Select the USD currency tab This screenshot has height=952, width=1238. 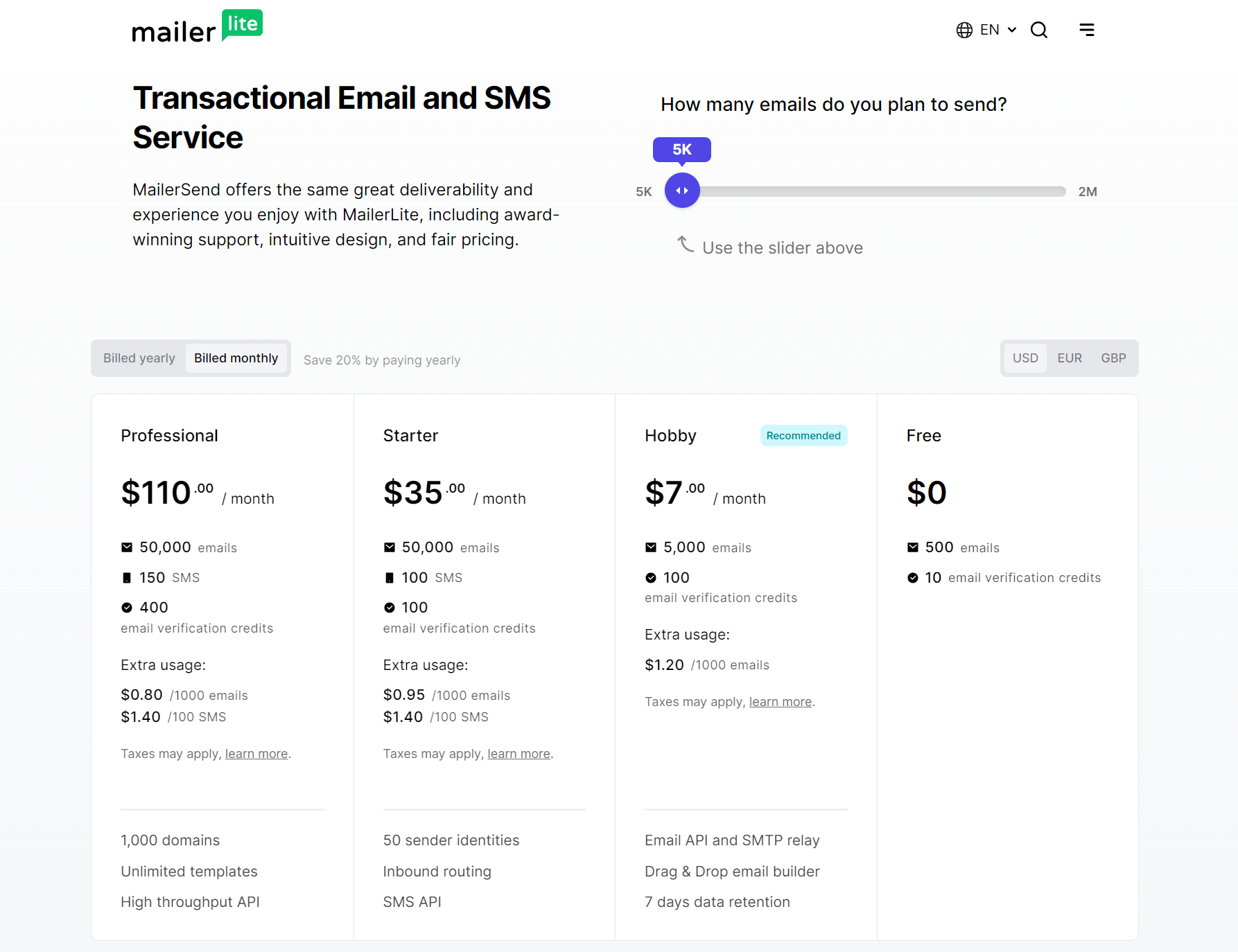(1025, 358)
